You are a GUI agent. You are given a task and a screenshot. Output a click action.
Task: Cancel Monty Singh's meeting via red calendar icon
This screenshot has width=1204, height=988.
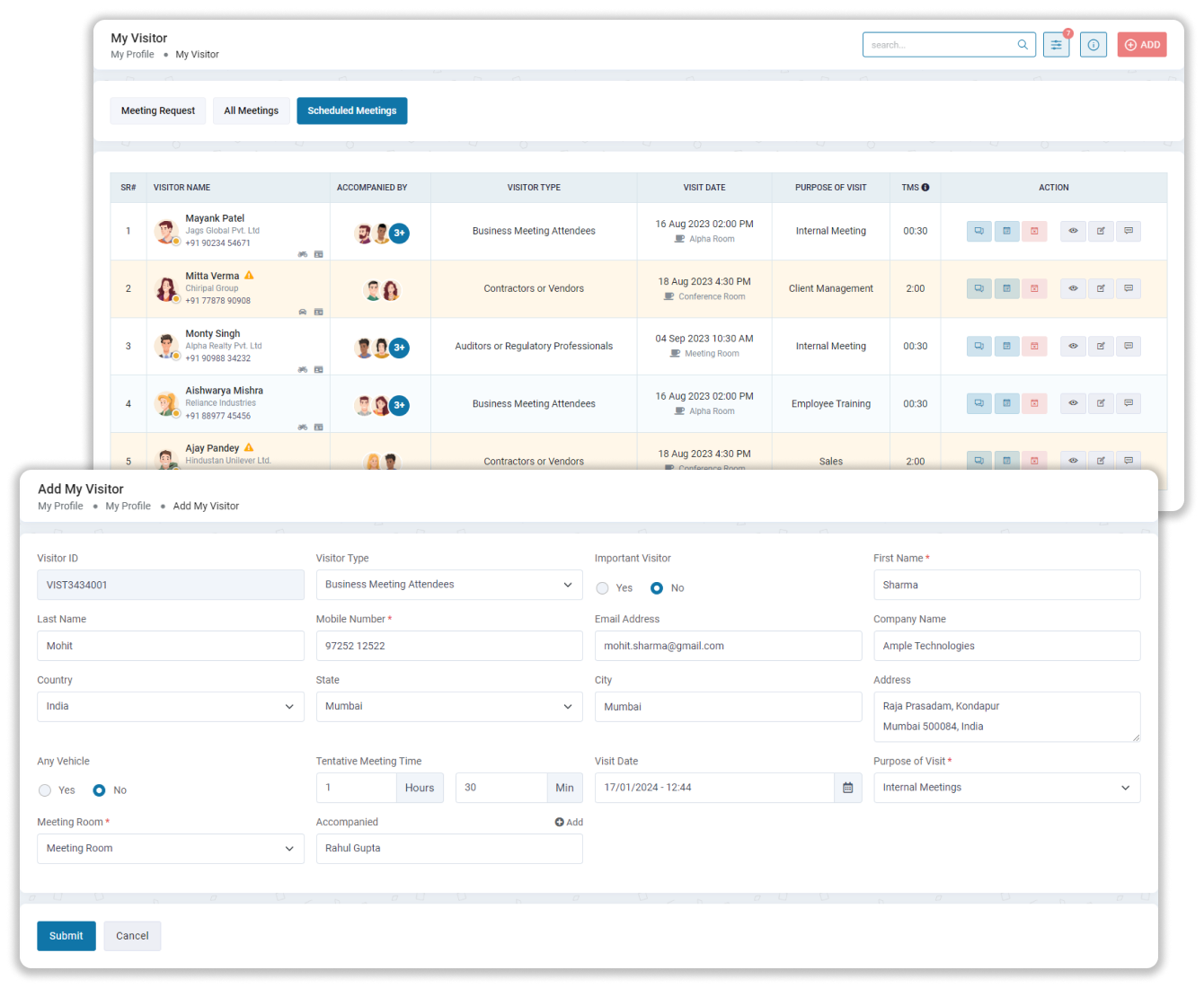[1034, 346]
